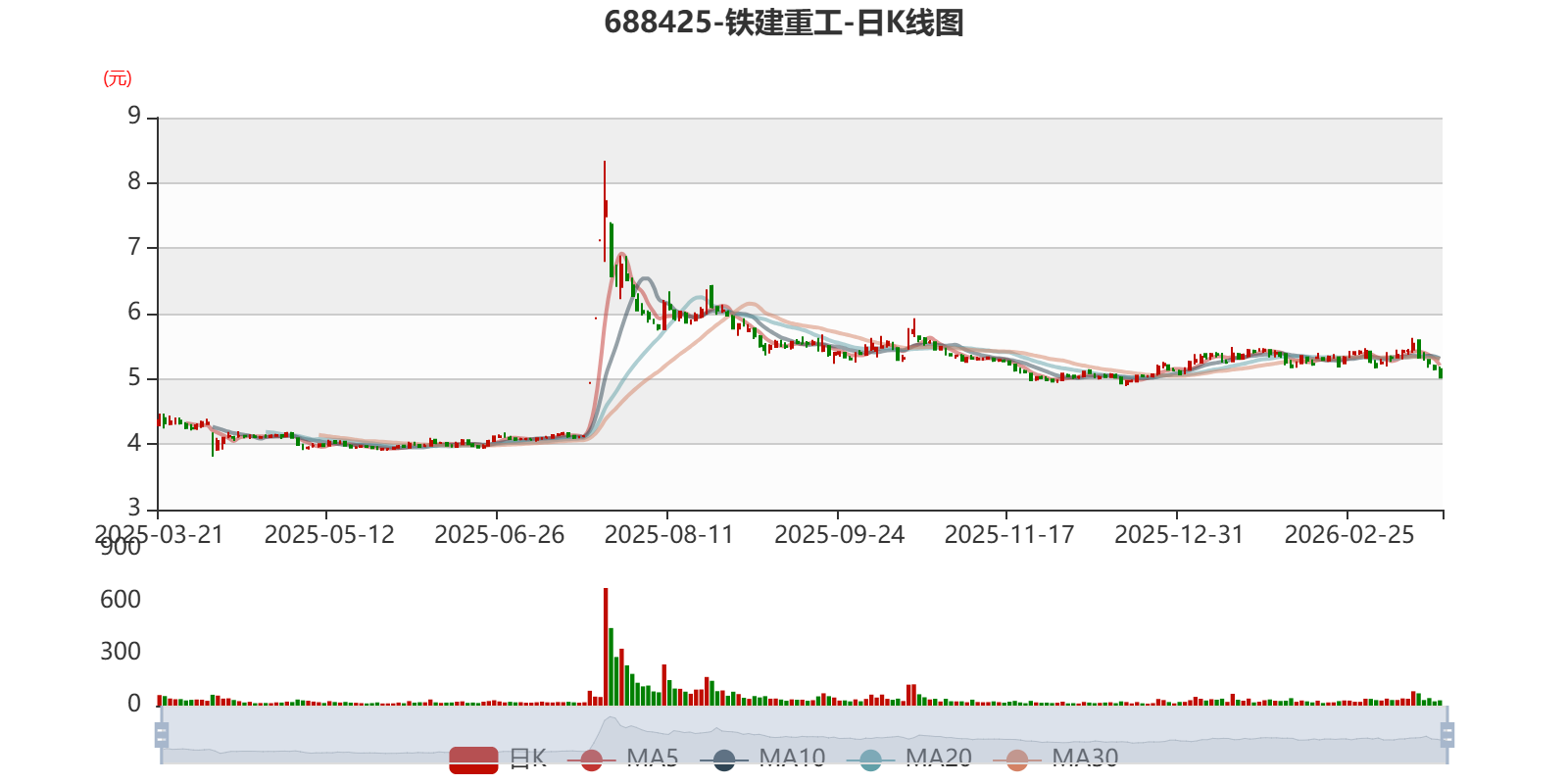The height and width of the screenshot is (784, 1568).
Task: Click the price axis value 4
Action: [x=134, y=443]
